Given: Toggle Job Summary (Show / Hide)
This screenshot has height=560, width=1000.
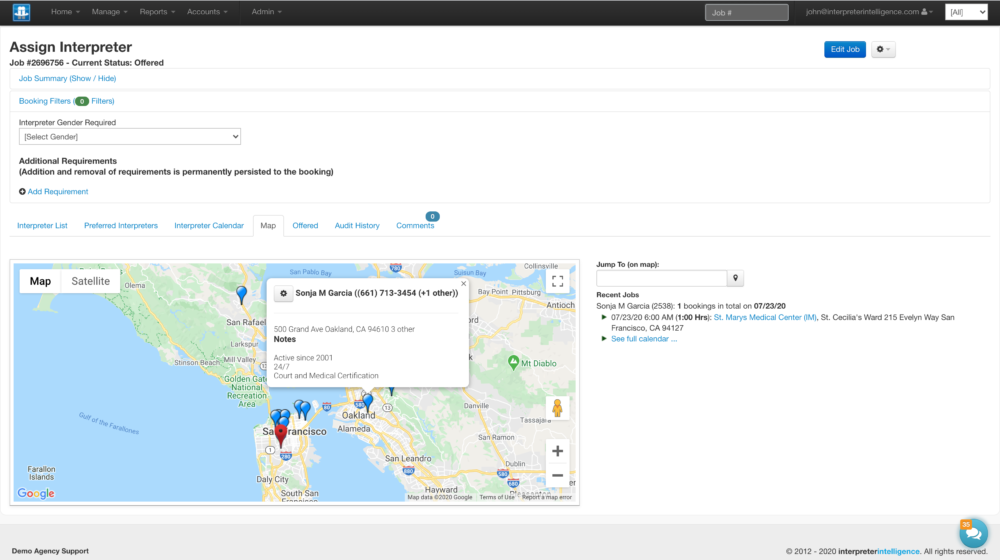Looking at the screenshot, I should pyautogui.click(x=67, y=78).
